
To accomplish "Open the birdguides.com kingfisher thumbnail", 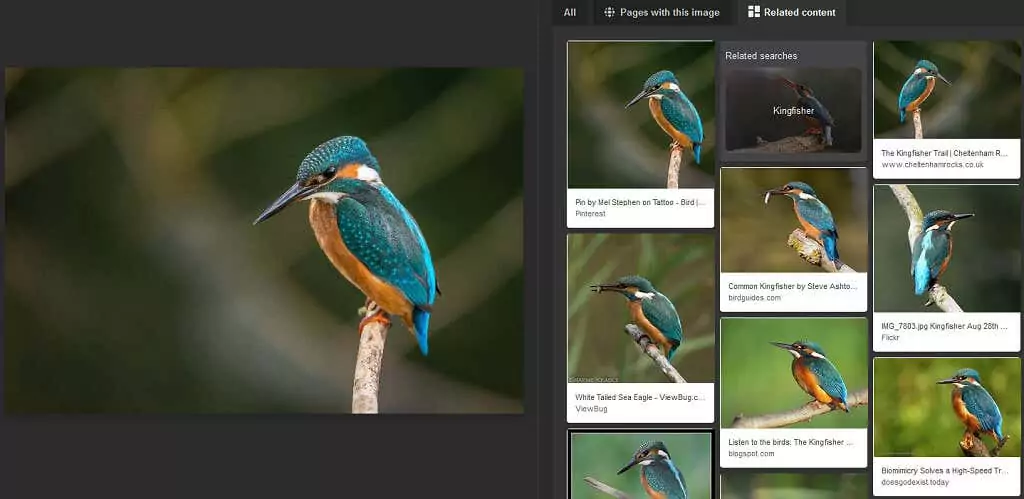I will point(793,220).
